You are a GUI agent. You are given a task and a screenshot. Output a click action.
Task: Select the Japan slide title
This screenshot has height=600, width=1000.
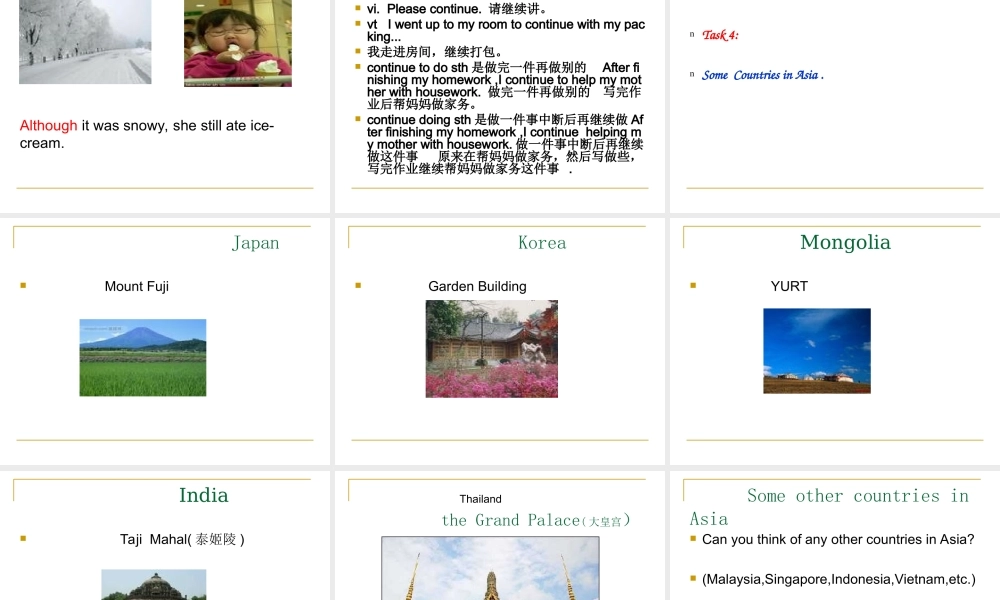(x=256, y=243)
